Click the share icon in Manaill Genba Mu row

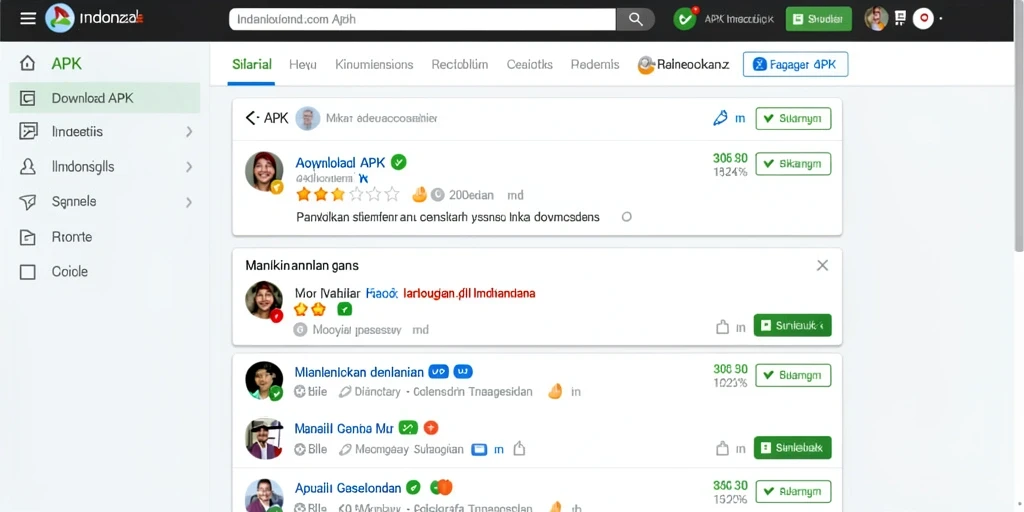[x=519, y=449]
